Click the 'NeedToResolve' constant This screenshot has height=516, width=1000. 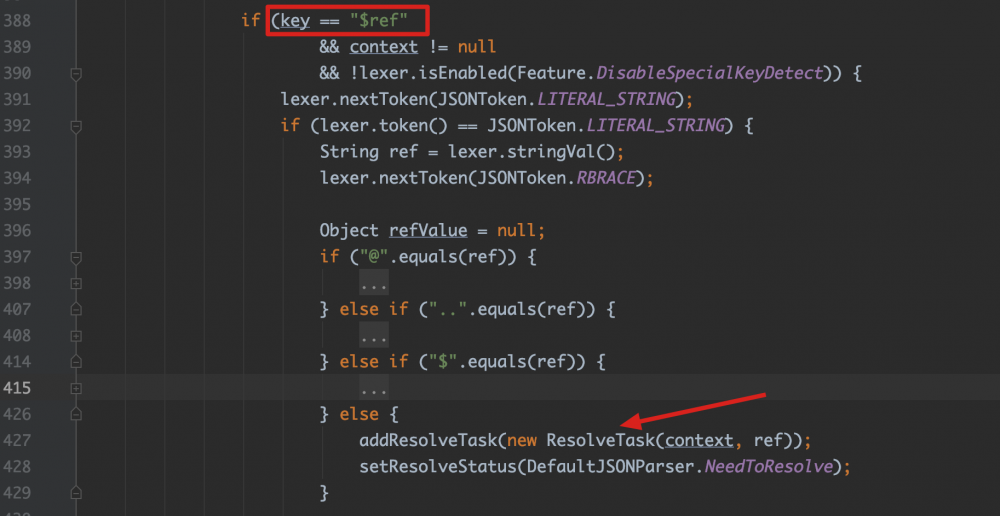pos(768,466)
